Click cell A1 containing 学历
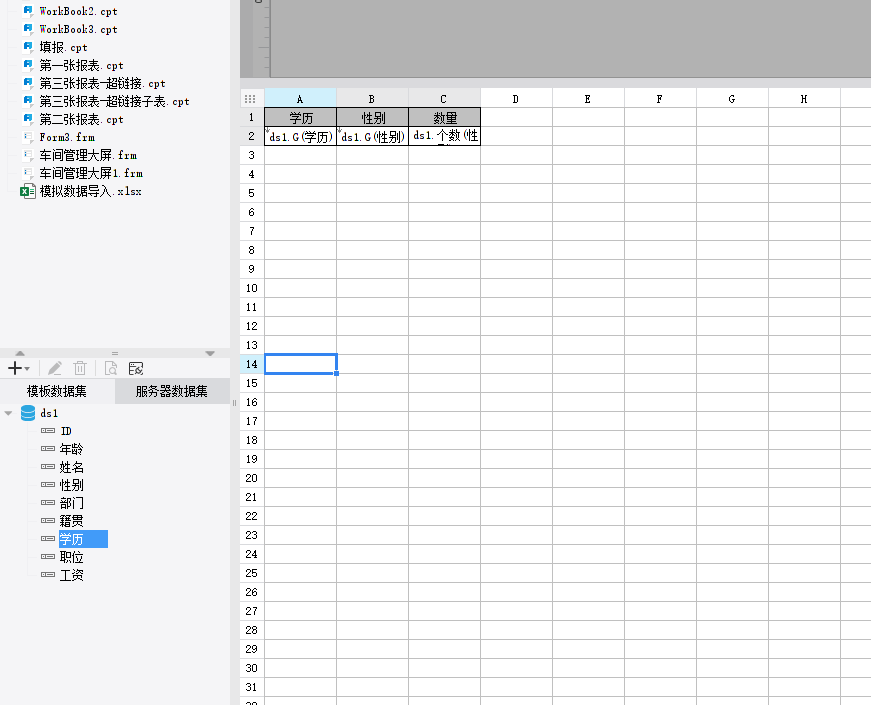This screenshot has width=871, height=705. tap(301, 117)
